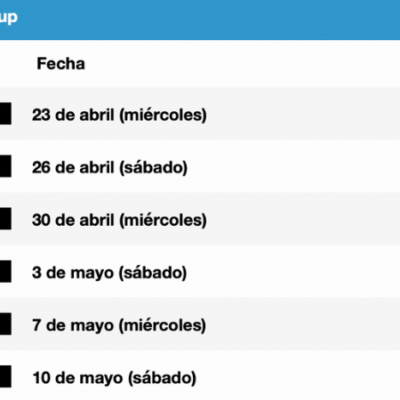This screenshot has width=400, height=400.
Task: Click '(miércoles)' in the 7 de mayo row
Action: (162, 326)
